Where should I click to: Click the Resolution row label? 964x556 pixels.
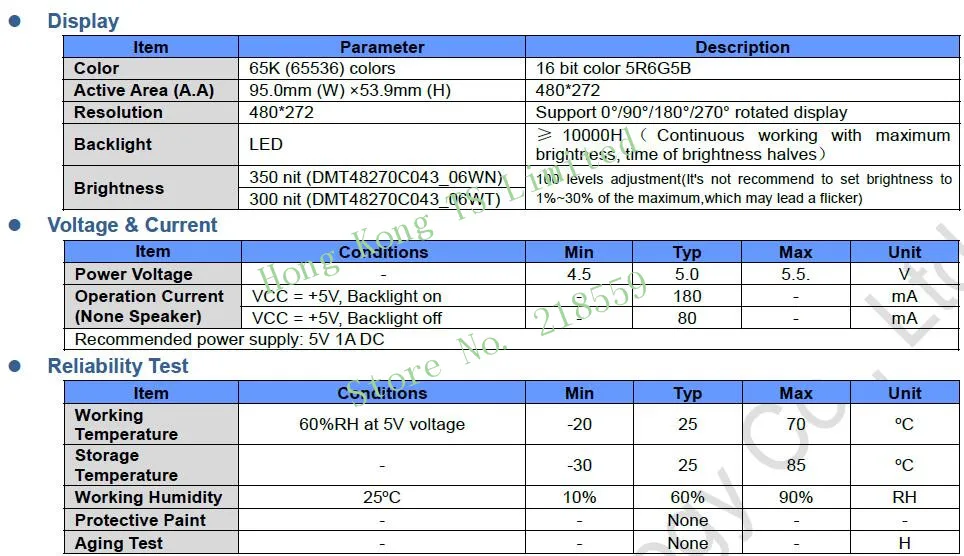(x=118, y=113)
